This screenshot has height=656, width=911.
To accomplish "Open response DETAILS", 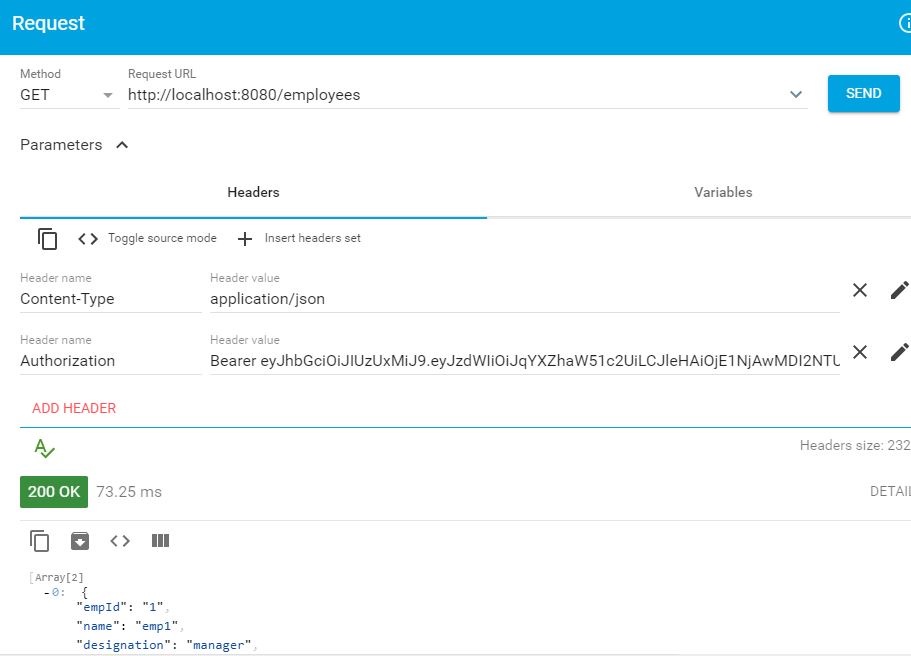I will coord(890,492).
